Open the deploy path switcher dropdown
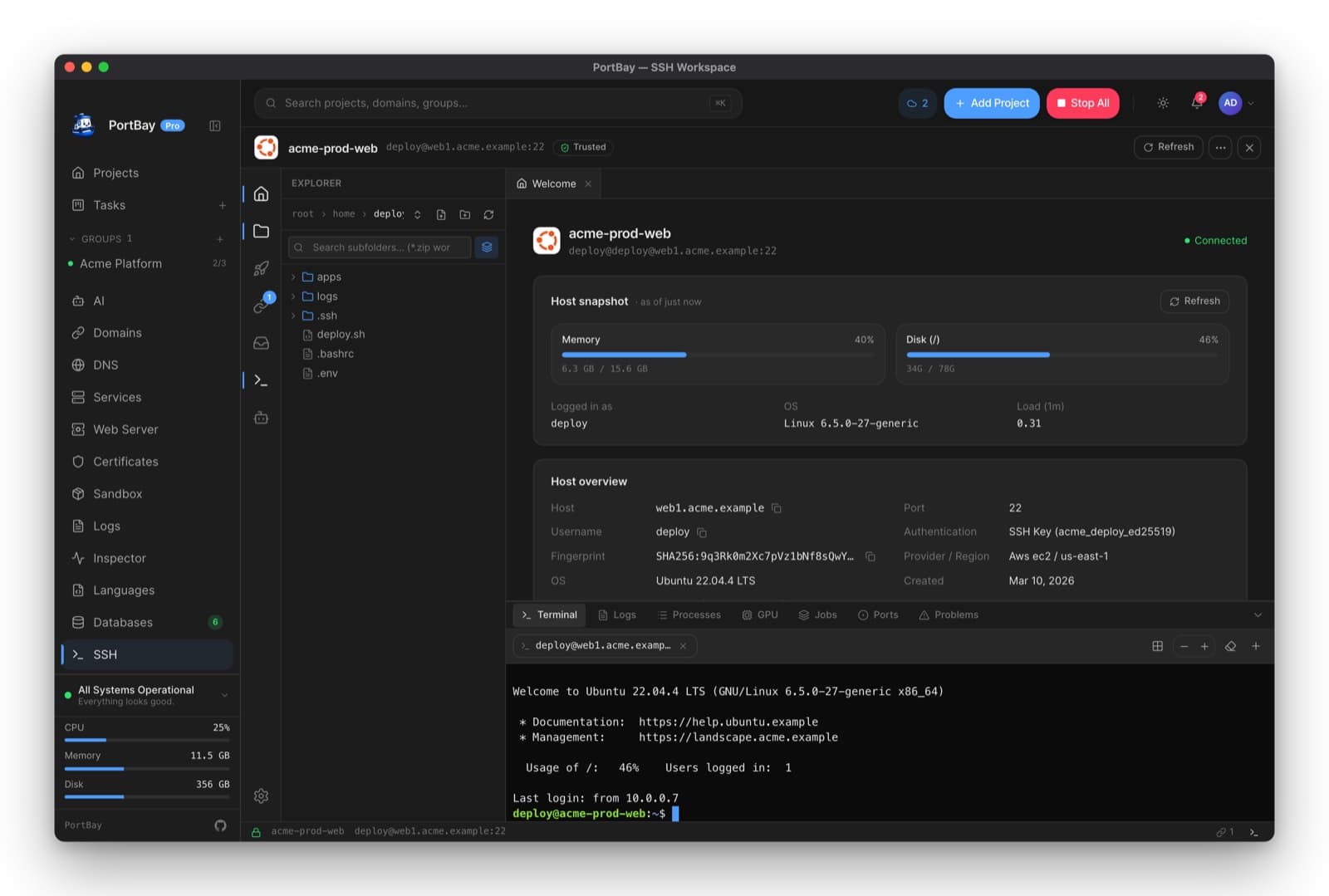The height and width of the screenshot is (896, 1329). (x=417, y=214)
